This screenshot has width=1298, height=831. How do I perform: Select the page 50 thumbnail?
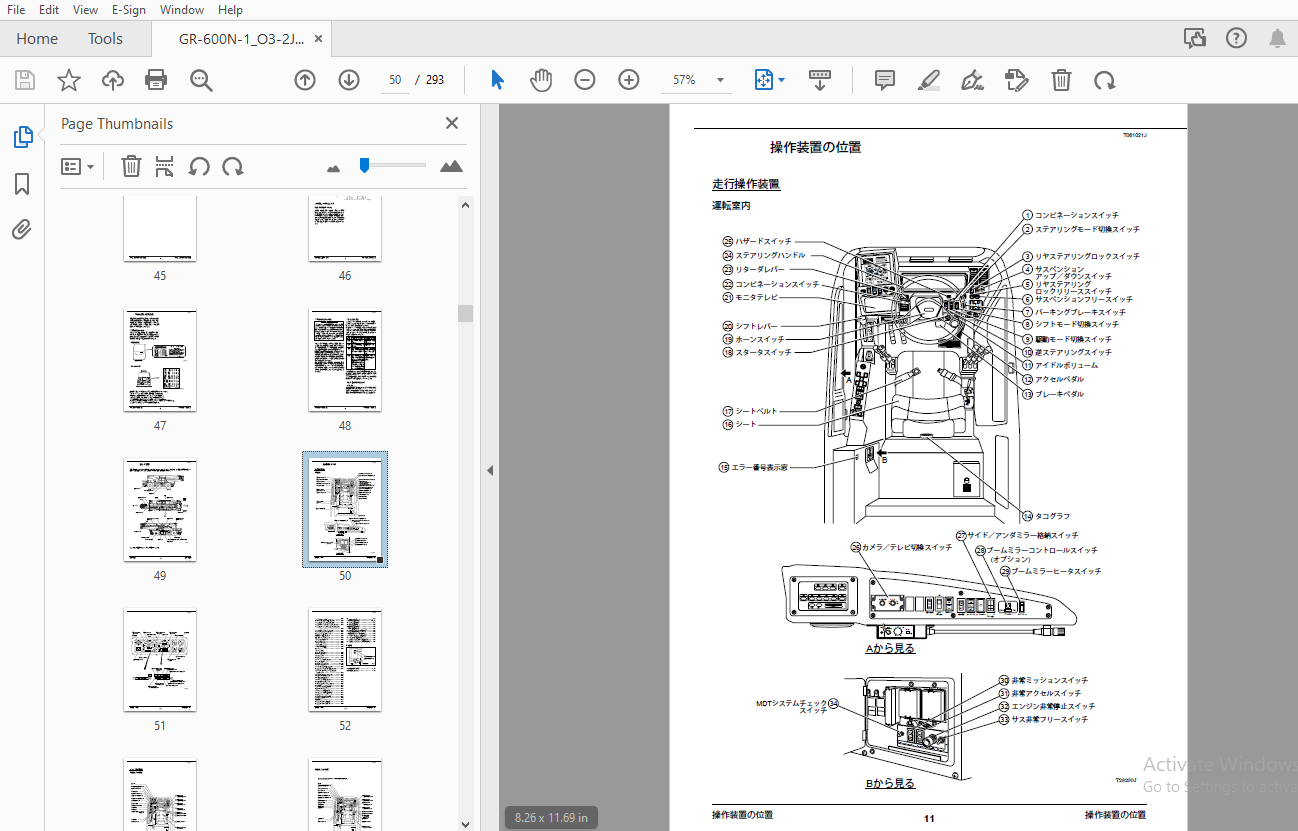click(x=345, y=510)
